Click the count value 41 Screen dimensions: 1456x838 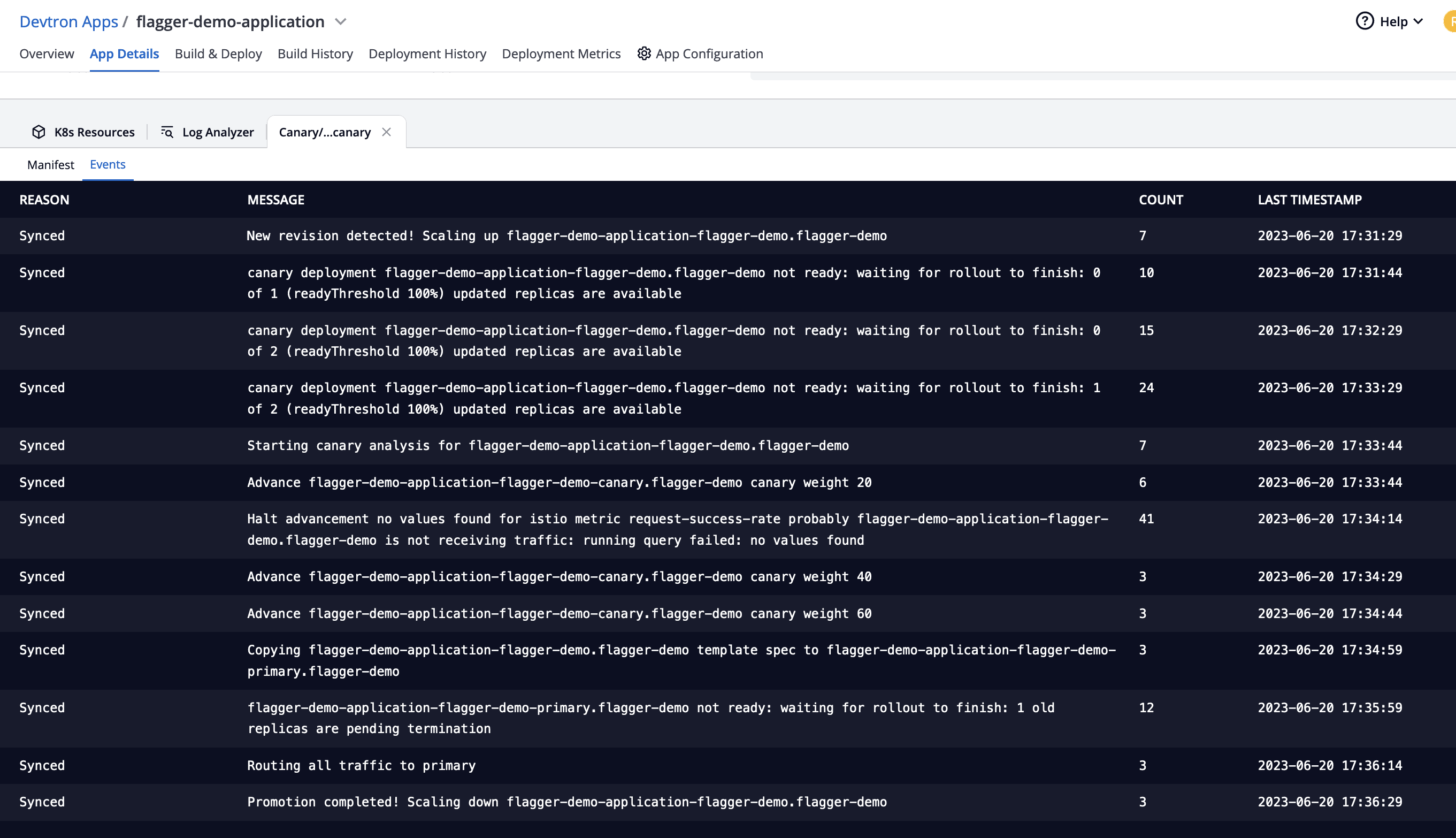pyautogui.click(x=1146, y=519)
